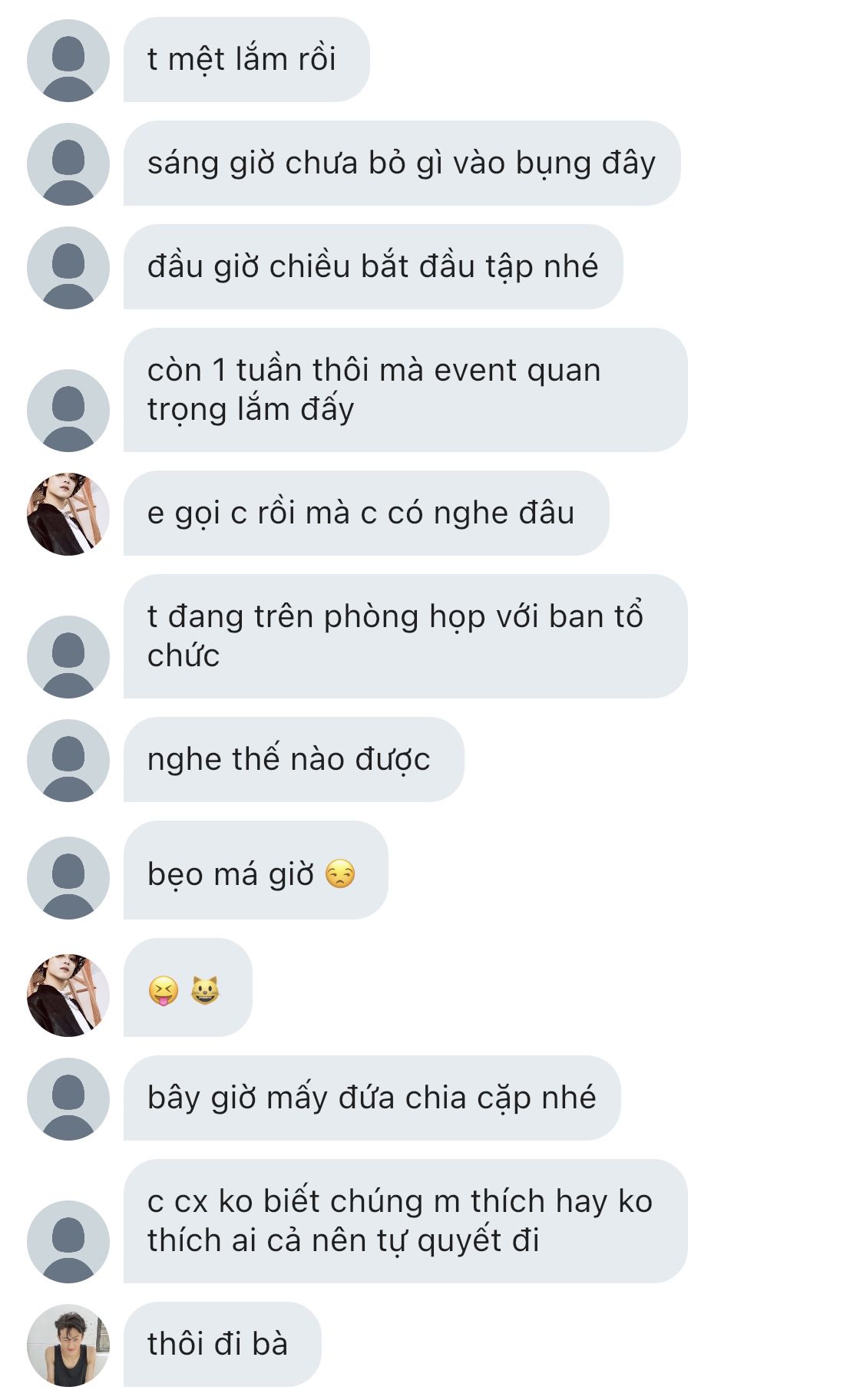Tap the avatar beside "t mệt lắm rồi"
The image size is (863, 1400).
pos(68,61)
